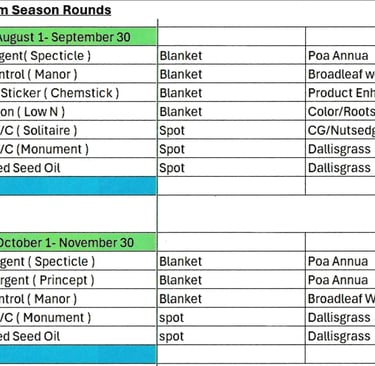Select the empty cell right of "August 1- September 30"

pos(231,37)
